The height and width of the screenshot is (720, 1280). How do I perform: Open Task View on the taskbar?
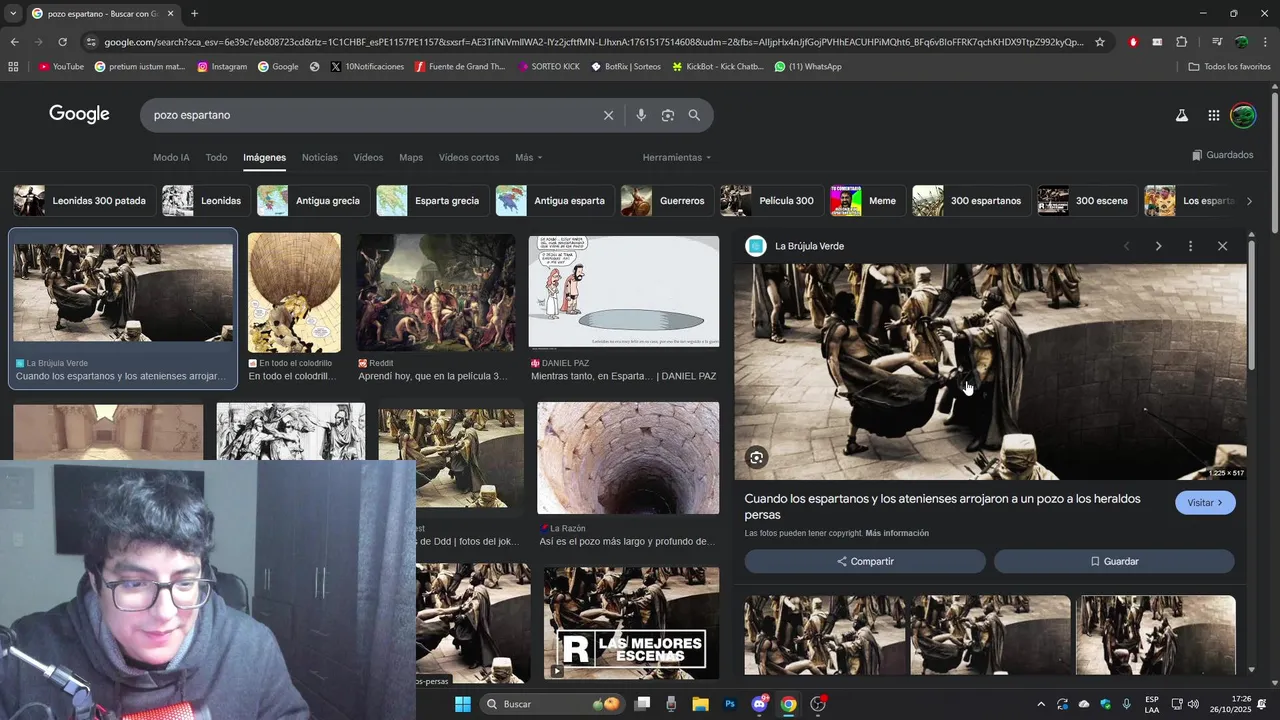coord(642,704)
